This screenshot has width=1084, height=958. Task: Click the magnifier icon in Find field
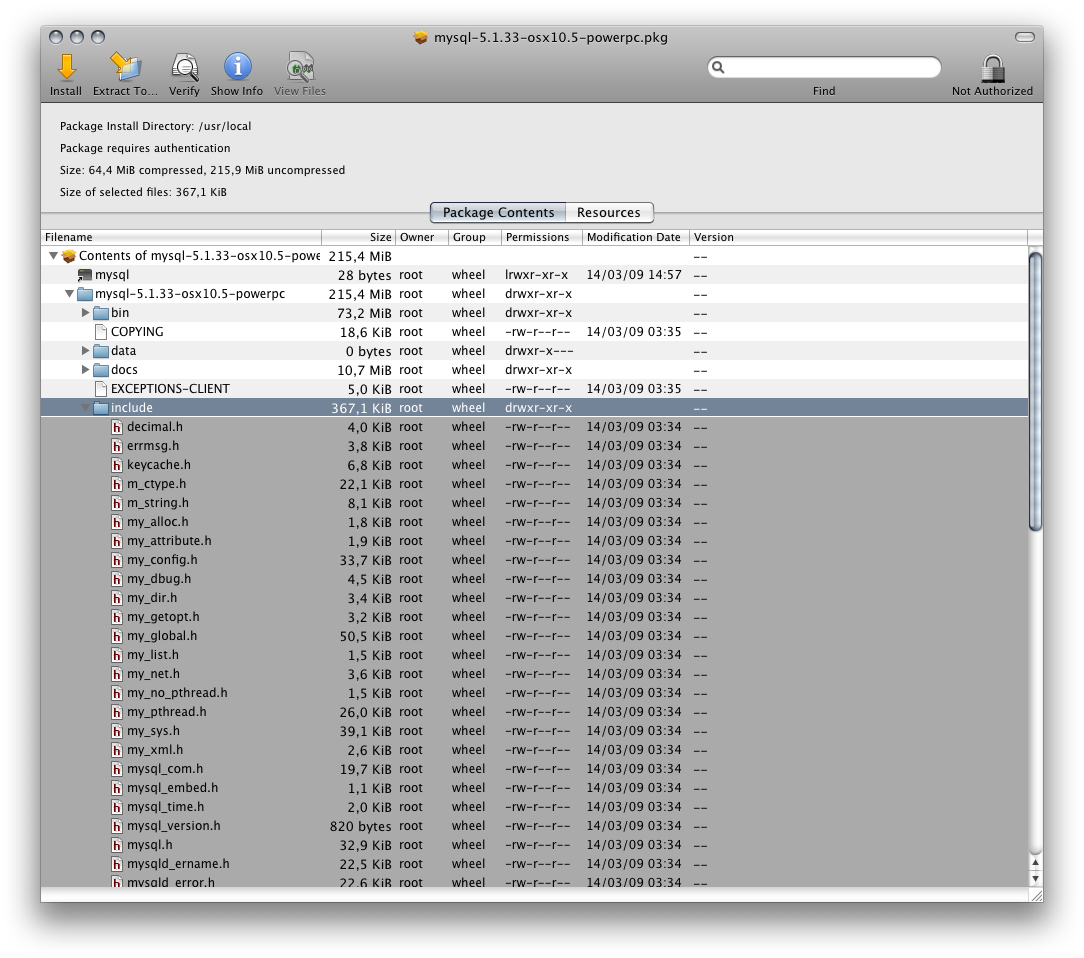(718, 67)
